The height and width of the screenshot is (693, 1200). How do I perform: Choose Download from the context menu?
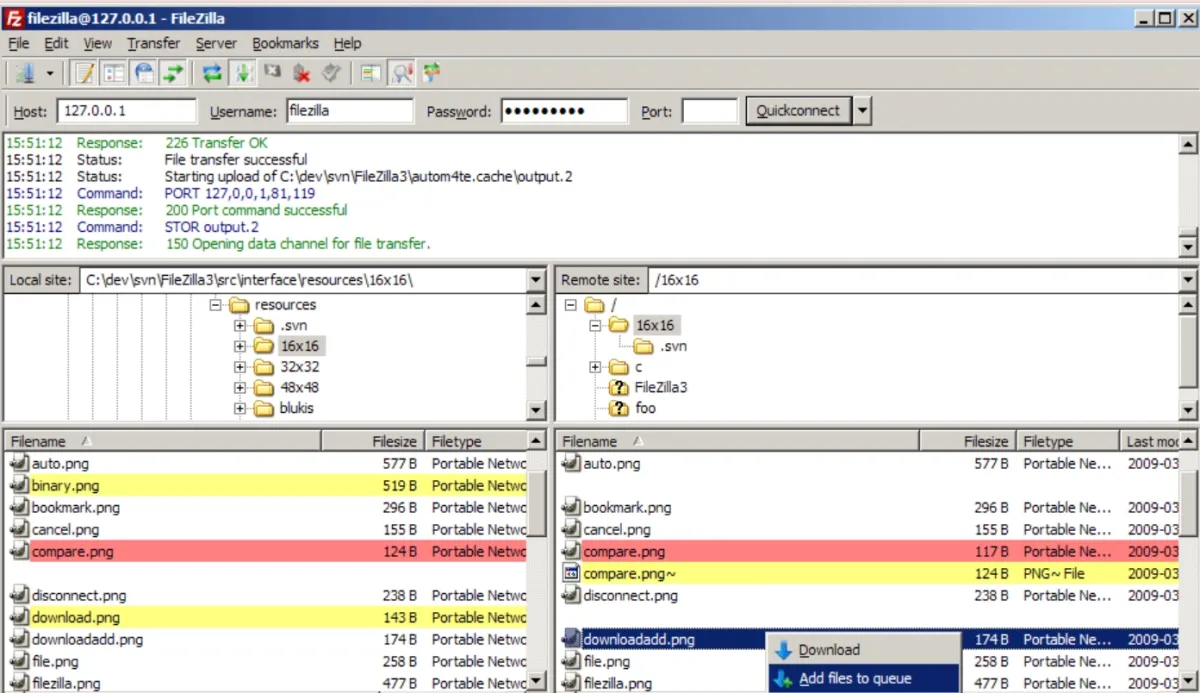coord(863,650)
